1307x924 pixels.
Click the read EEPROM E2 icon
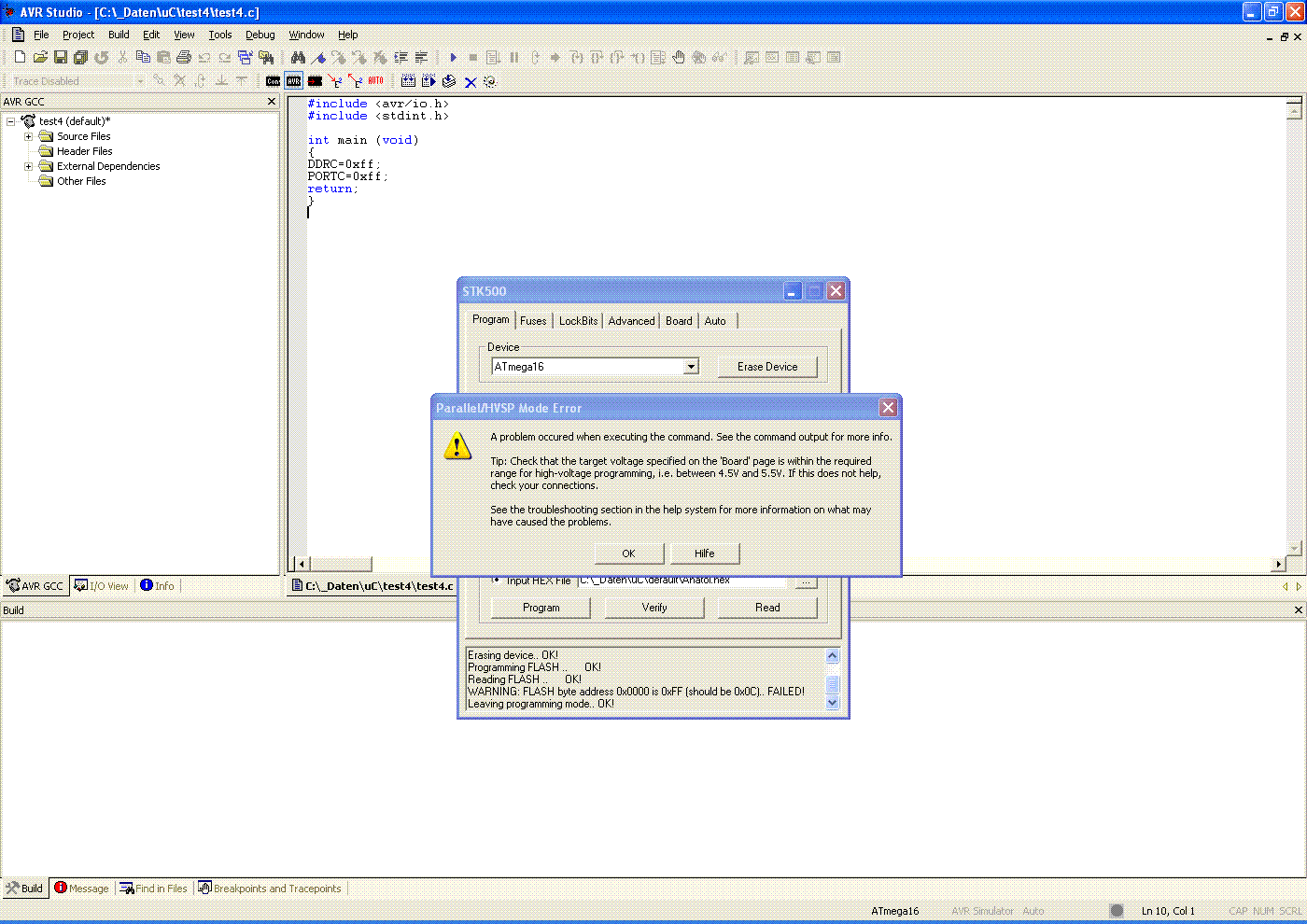(355, 81)
